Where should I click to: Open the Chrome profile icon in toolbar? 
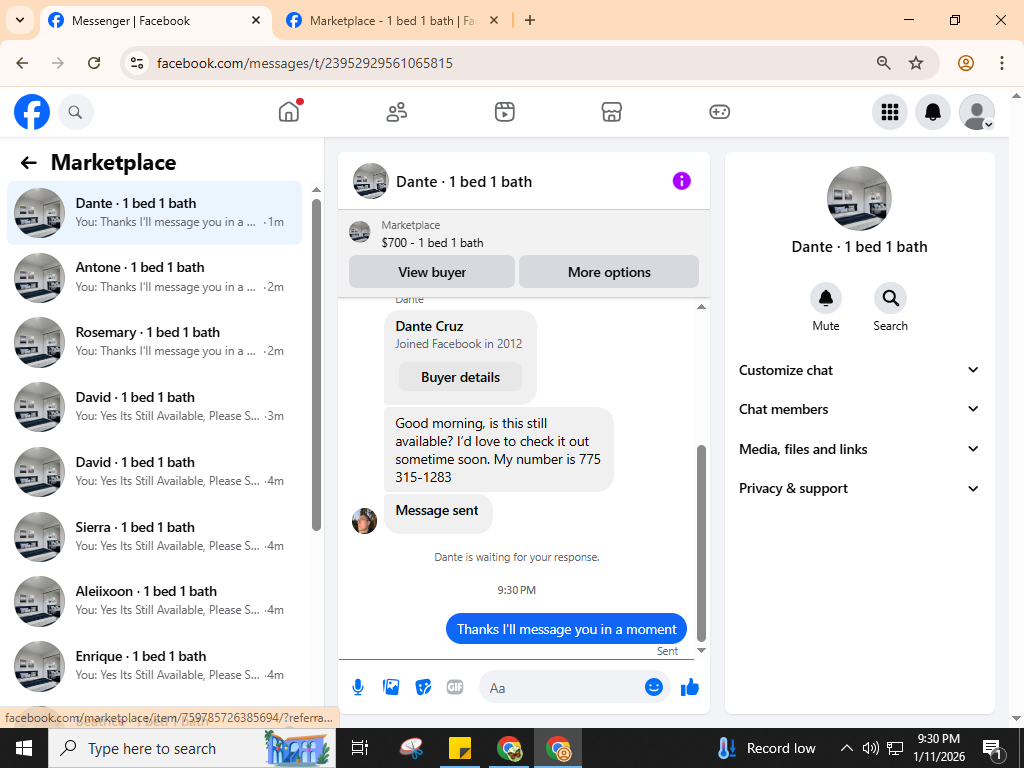point(965,63)
